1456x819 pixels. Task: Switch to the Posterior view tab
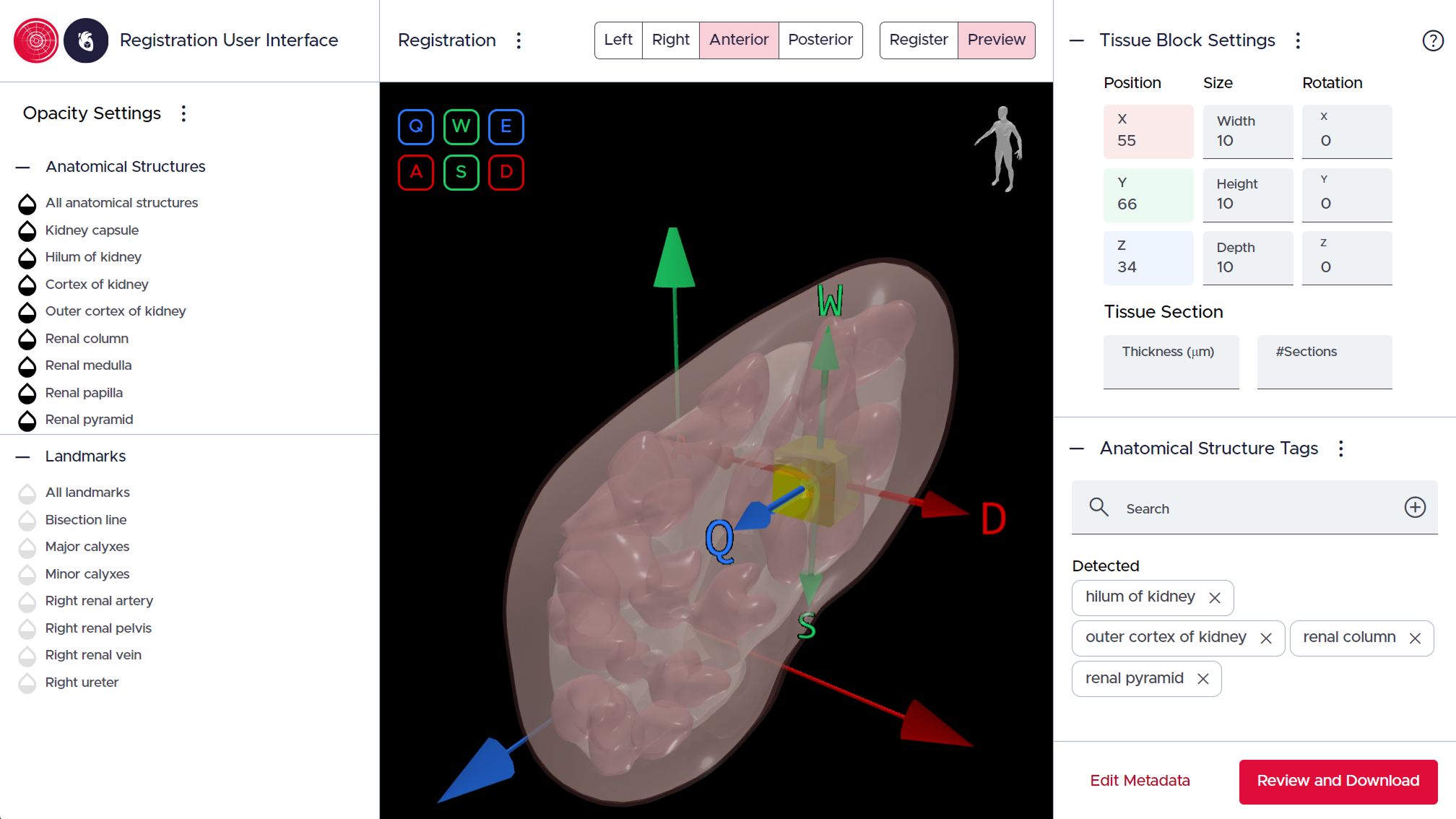tap(820, 40)
